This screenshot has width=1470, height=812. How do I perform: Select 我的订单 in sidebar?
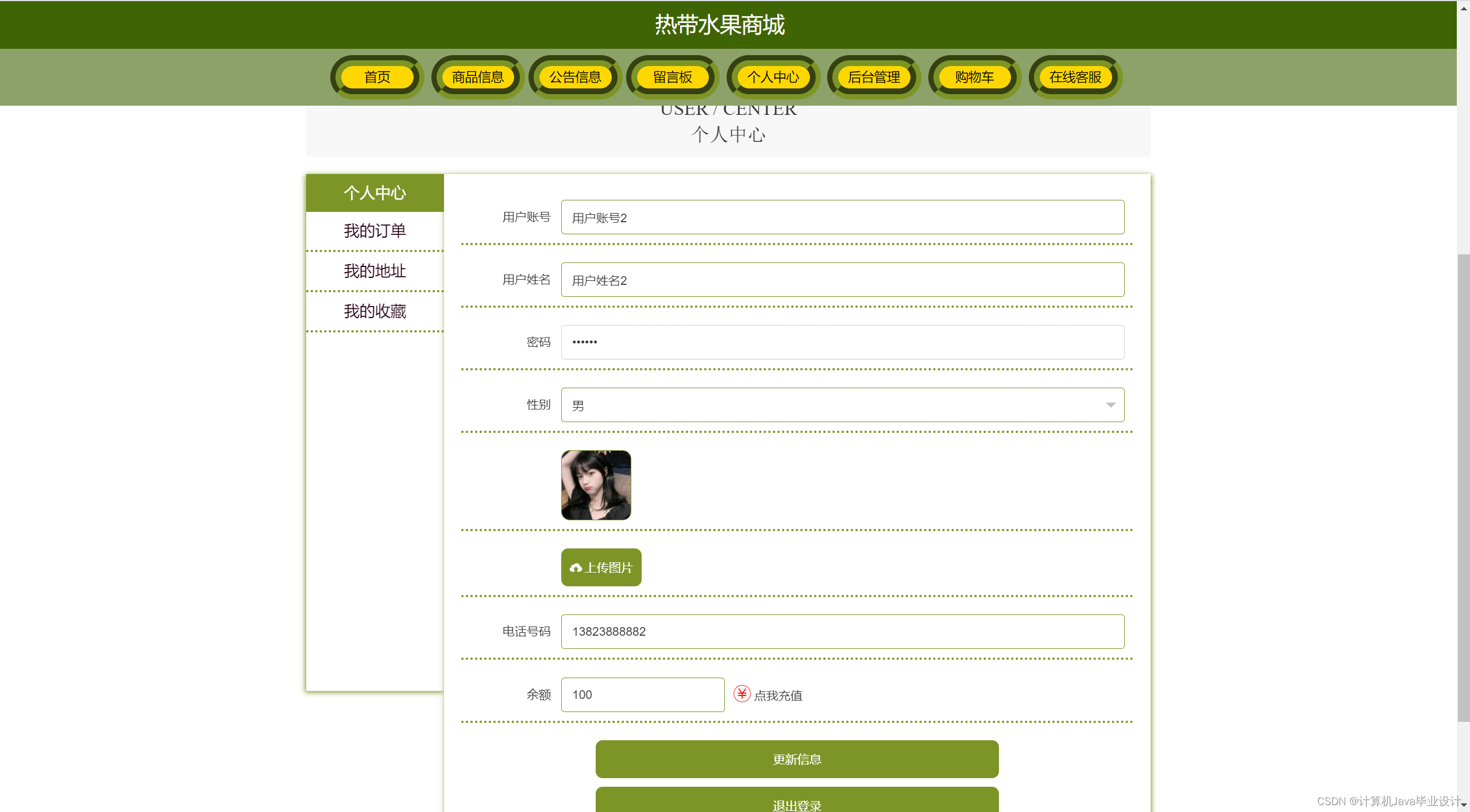(375, 231)
